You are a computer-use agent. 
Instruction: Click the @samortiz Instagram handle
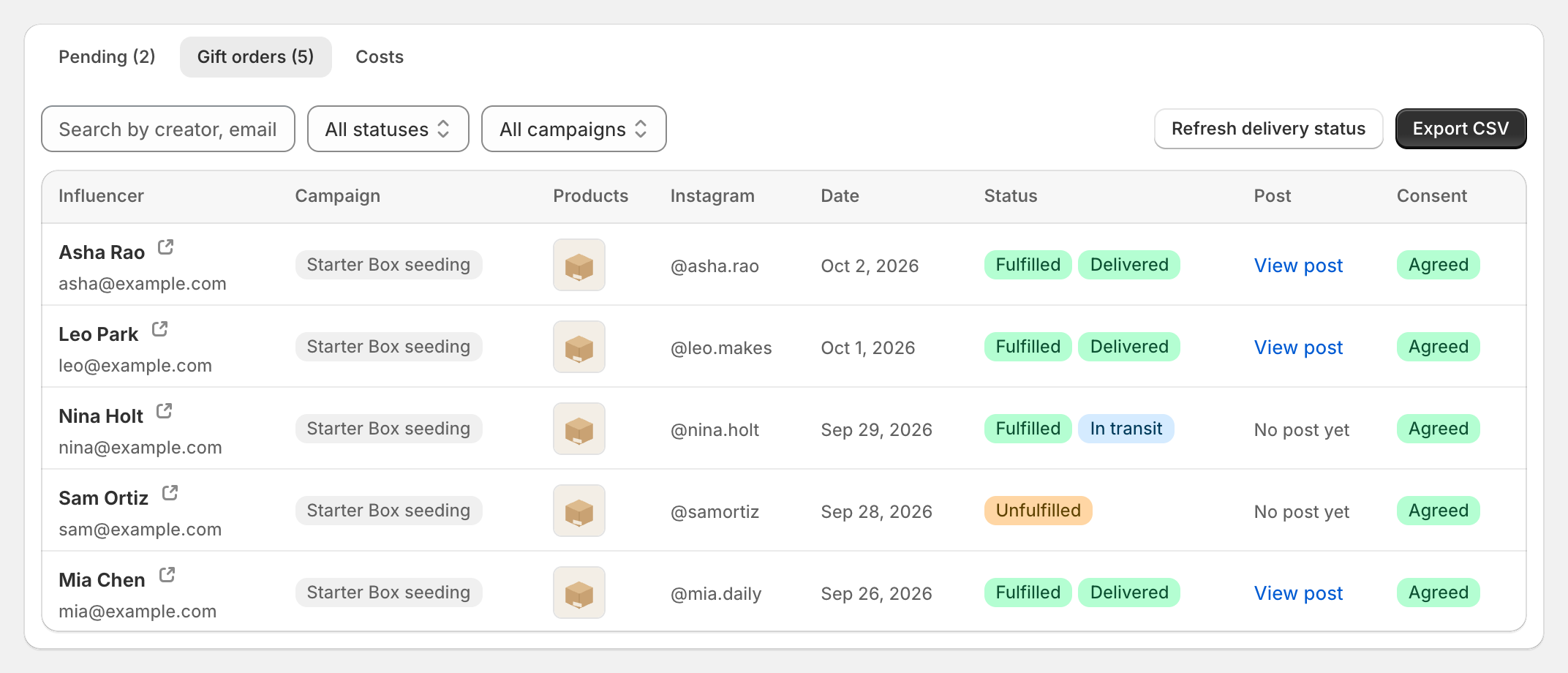point(715,512)
